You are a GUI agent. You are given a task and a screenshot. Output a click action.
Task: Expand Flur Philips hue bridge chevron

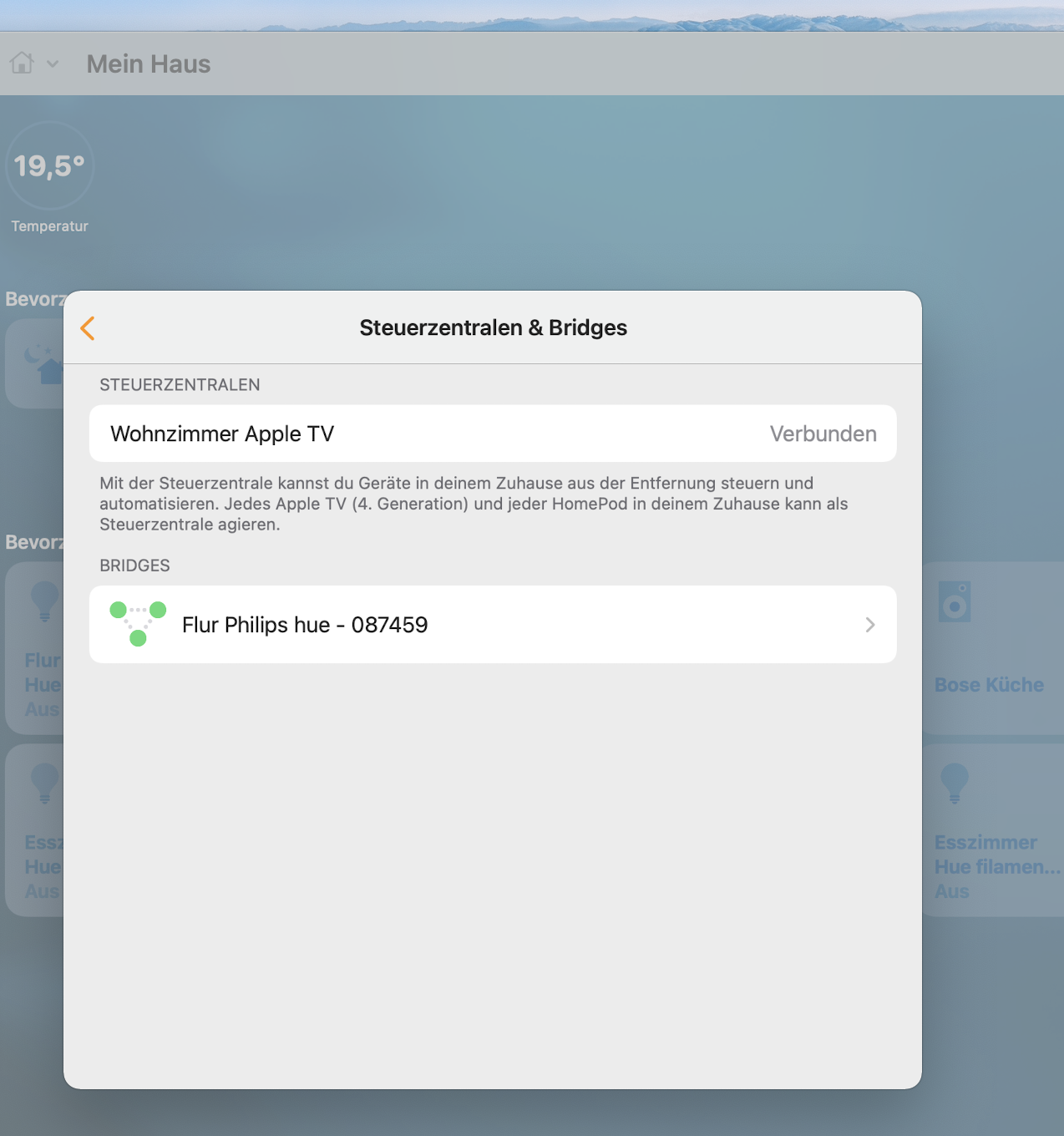(870, 625)
